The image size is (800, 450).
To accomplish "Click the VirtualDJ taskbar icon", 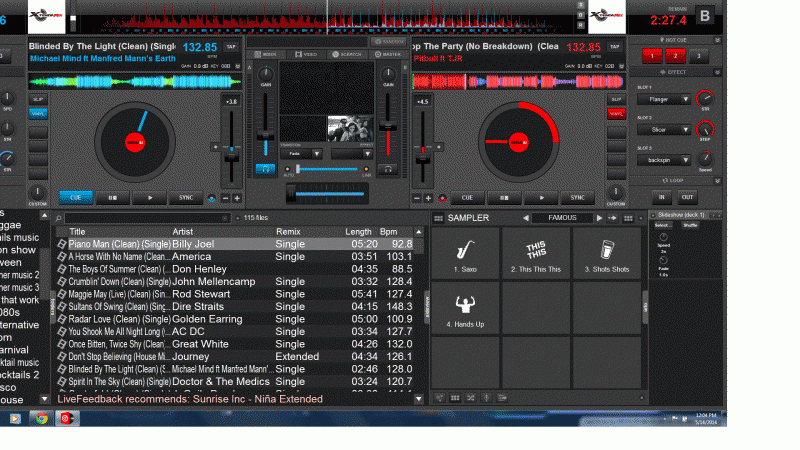I will coord(67,418).
